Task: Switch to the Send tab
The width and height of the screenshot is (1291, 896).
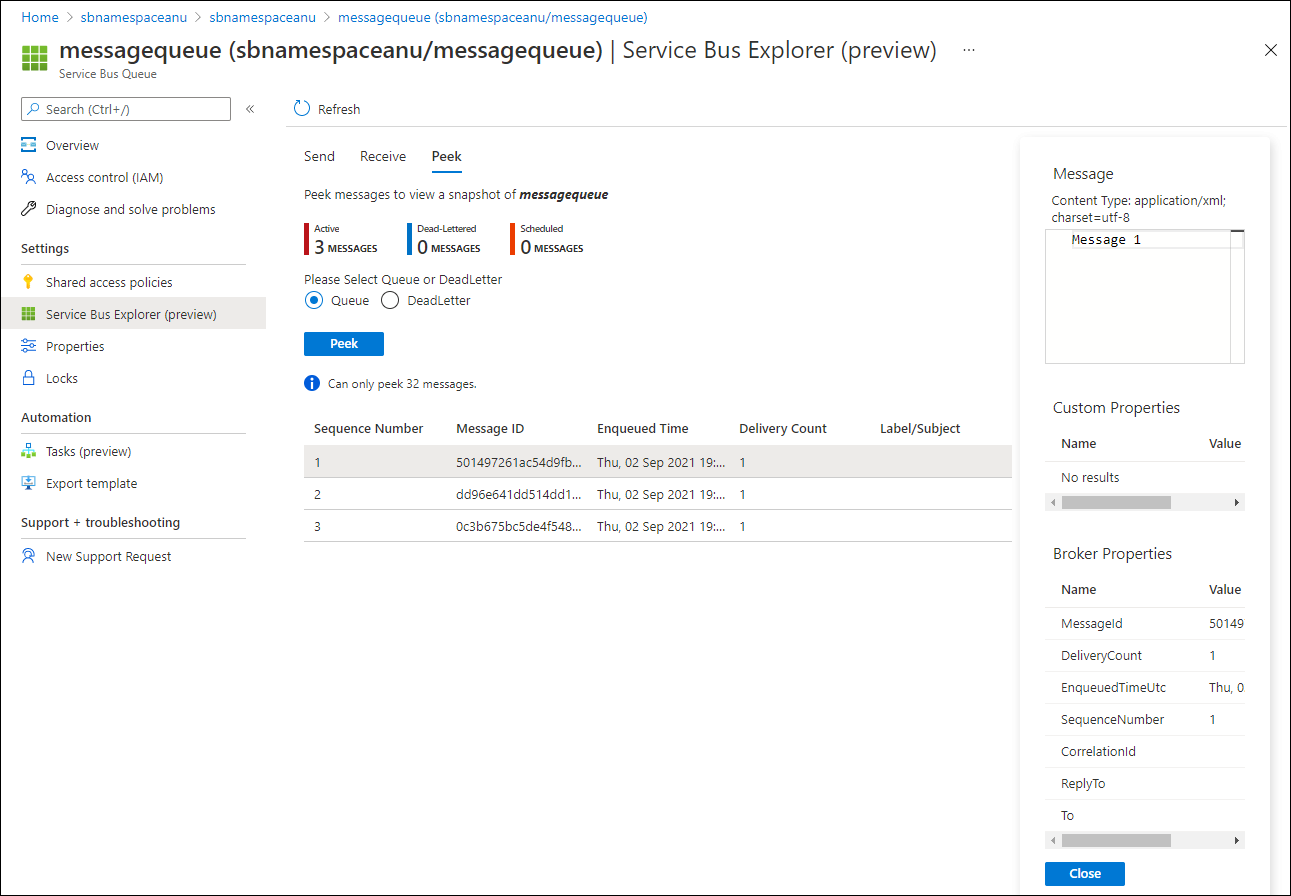Action: click(x=319, y=156)
